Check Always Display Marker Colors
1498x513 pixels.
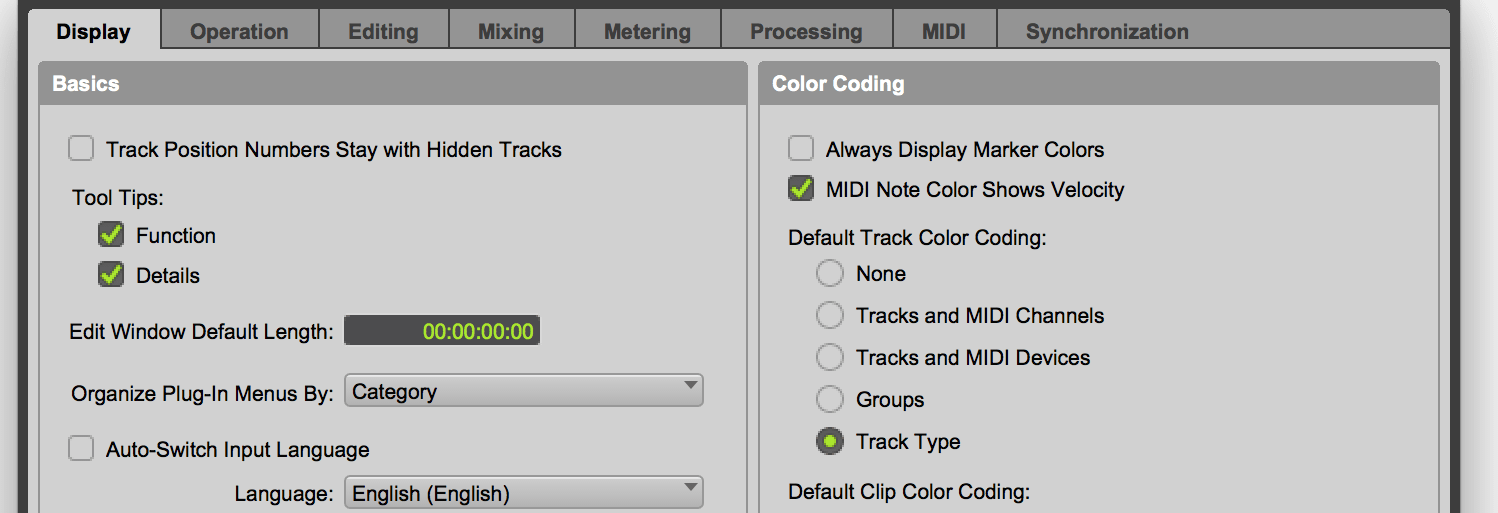coord(801,150)
